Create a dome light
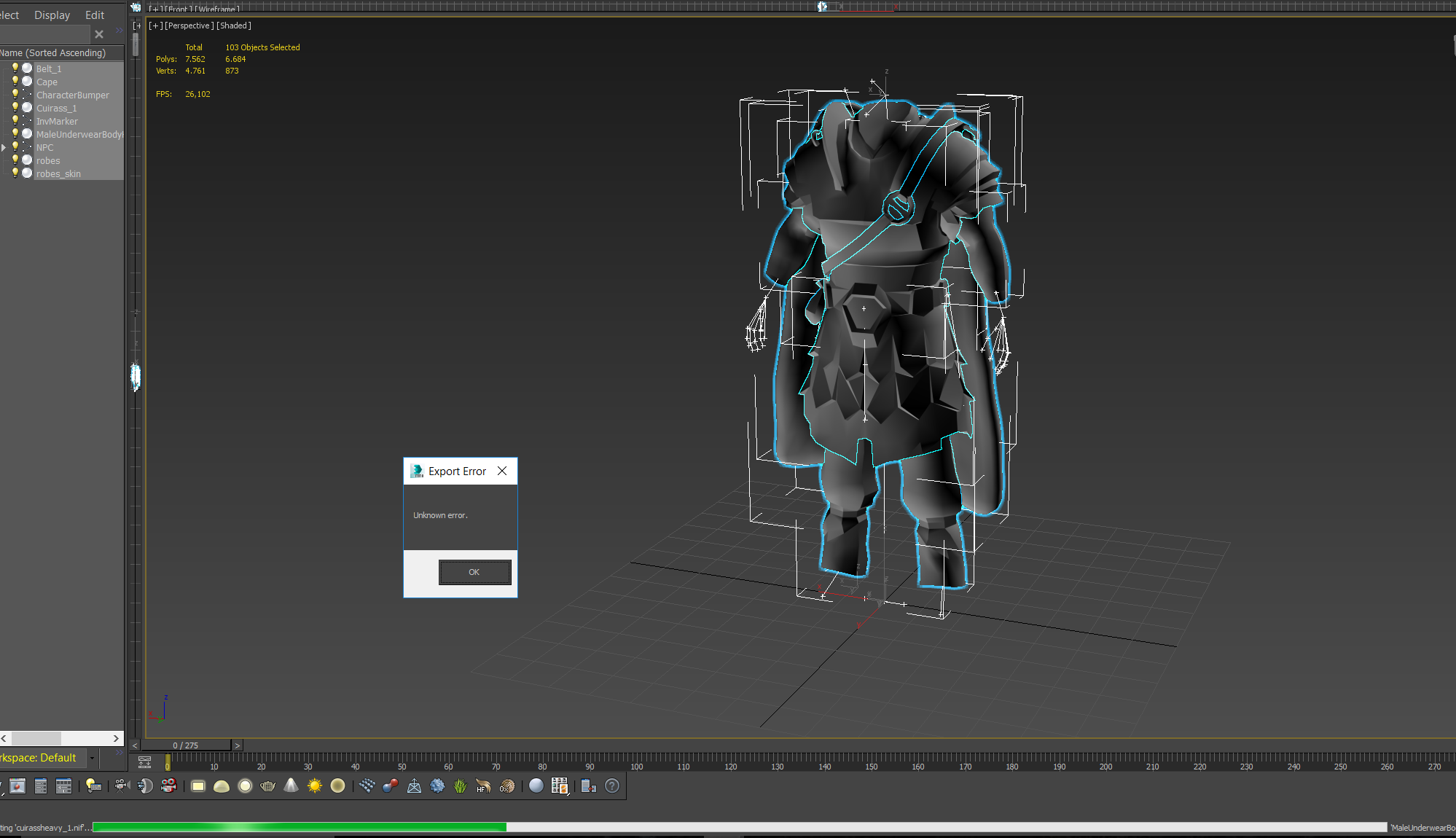This screenshot has height=838, width=1456. click(222, 786)
